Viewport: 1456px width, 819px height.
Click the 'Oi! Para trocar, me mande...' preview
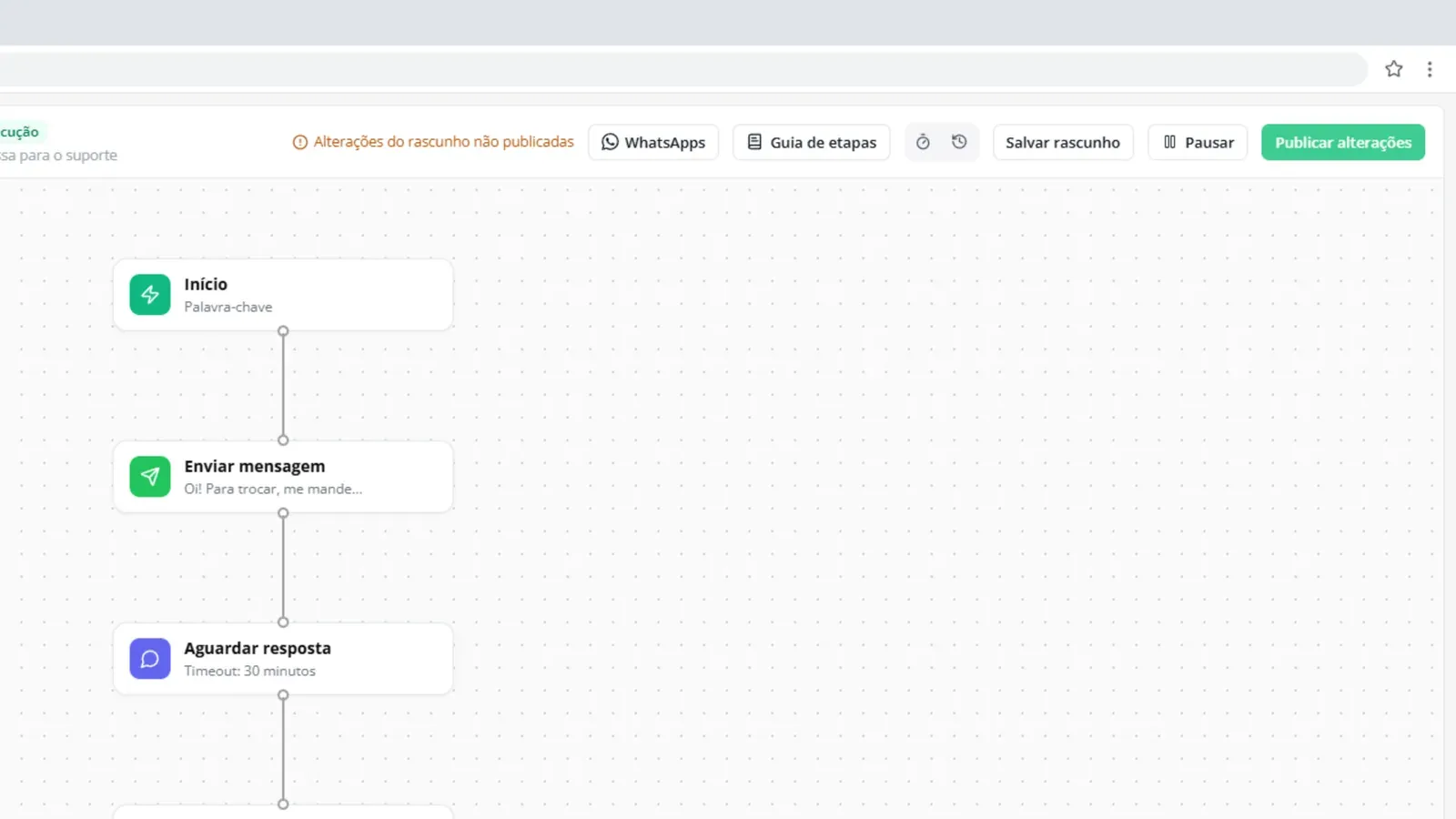273,490
